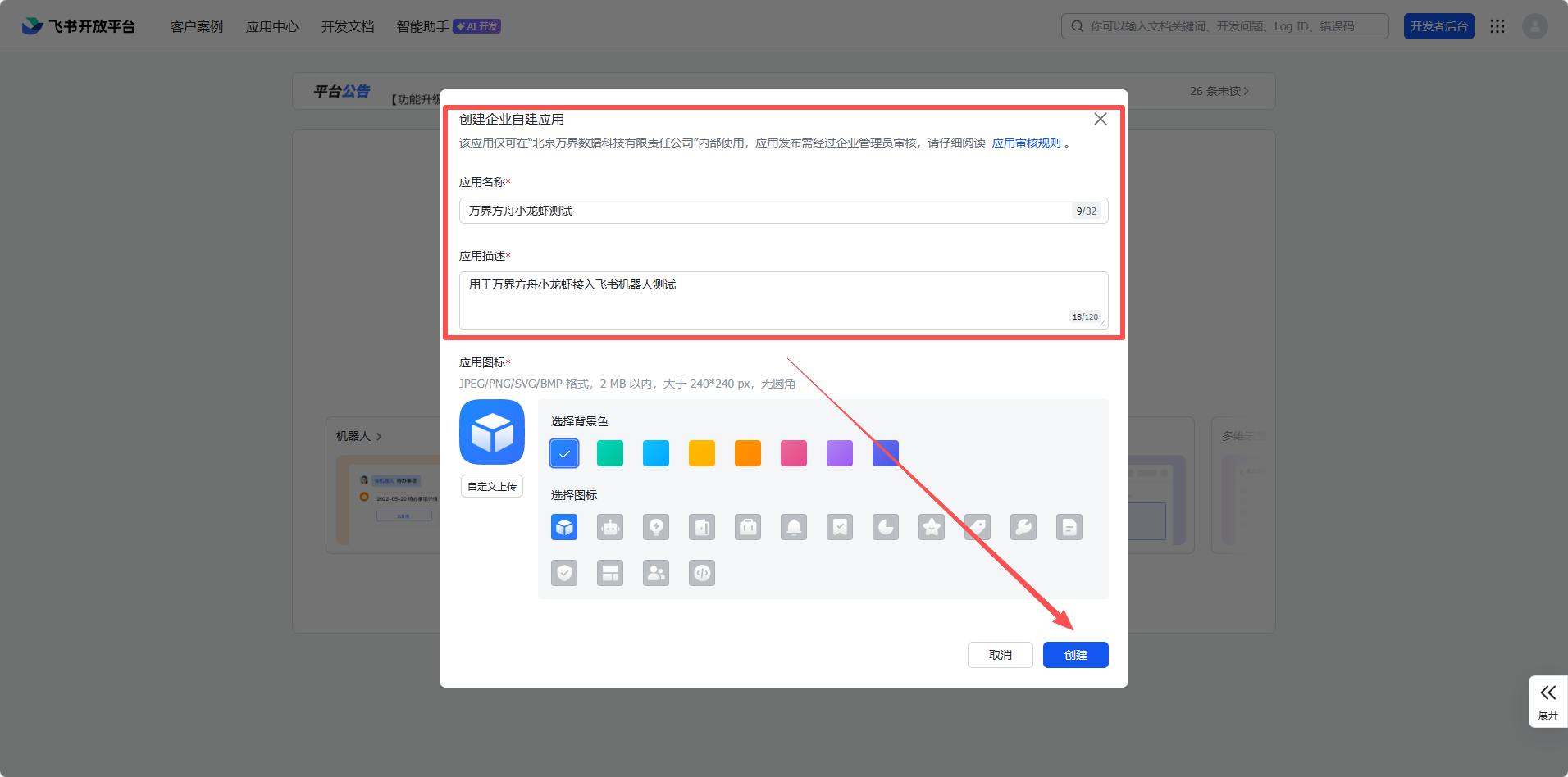Pick the bell notification icon
Viewport: 1568px width, 777px height.
(x=794, y=527)
